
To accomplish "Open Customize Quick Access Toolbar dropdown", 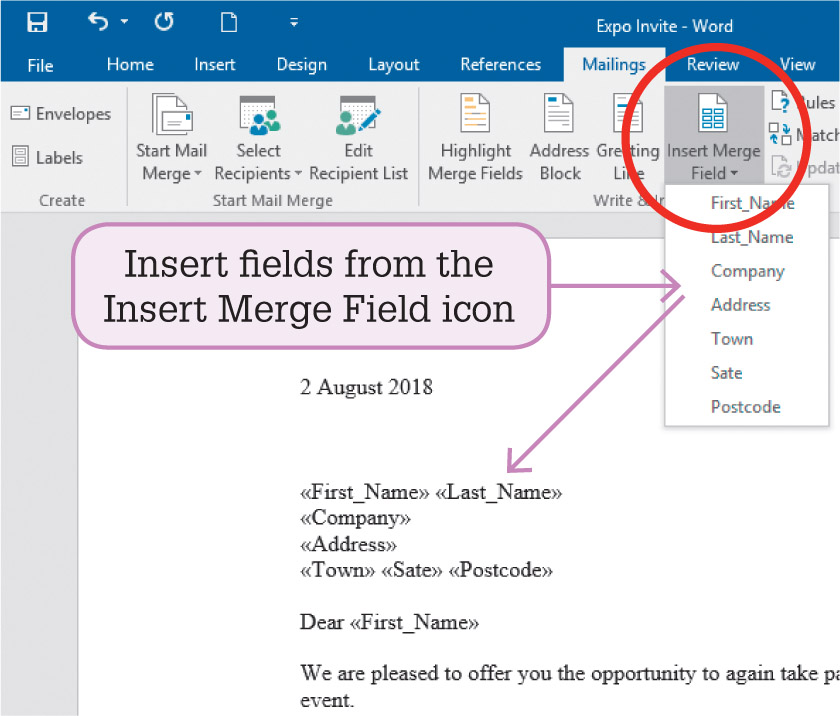I will pos(294,22).
